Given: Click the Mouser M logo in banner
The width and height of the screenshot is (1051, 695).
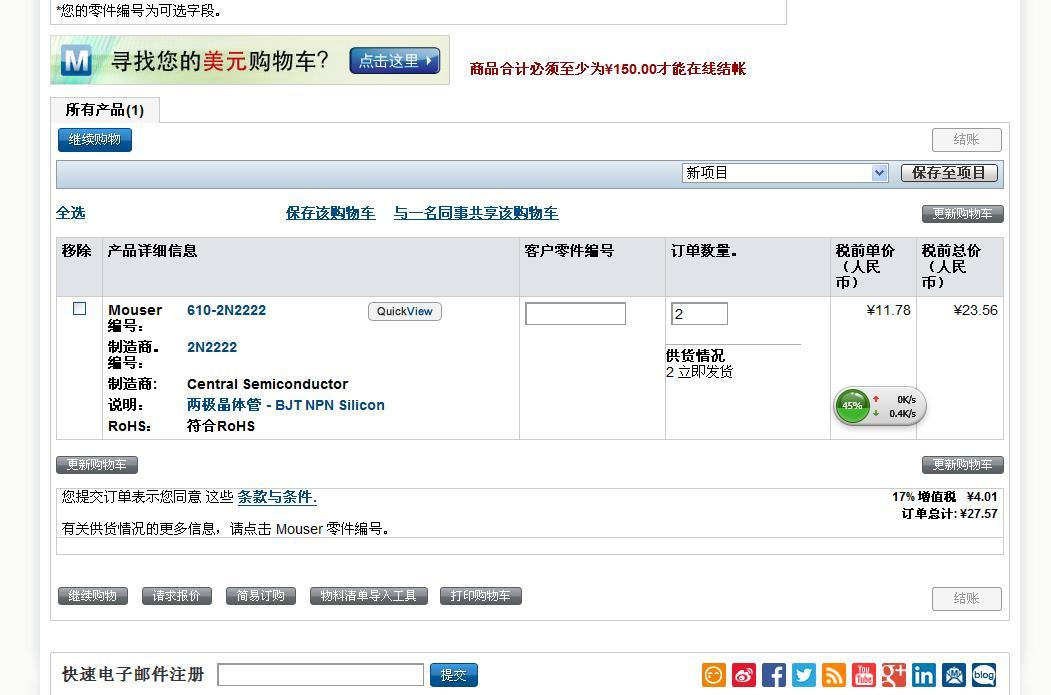Looking at the screenshot, I should coord(76,61).
